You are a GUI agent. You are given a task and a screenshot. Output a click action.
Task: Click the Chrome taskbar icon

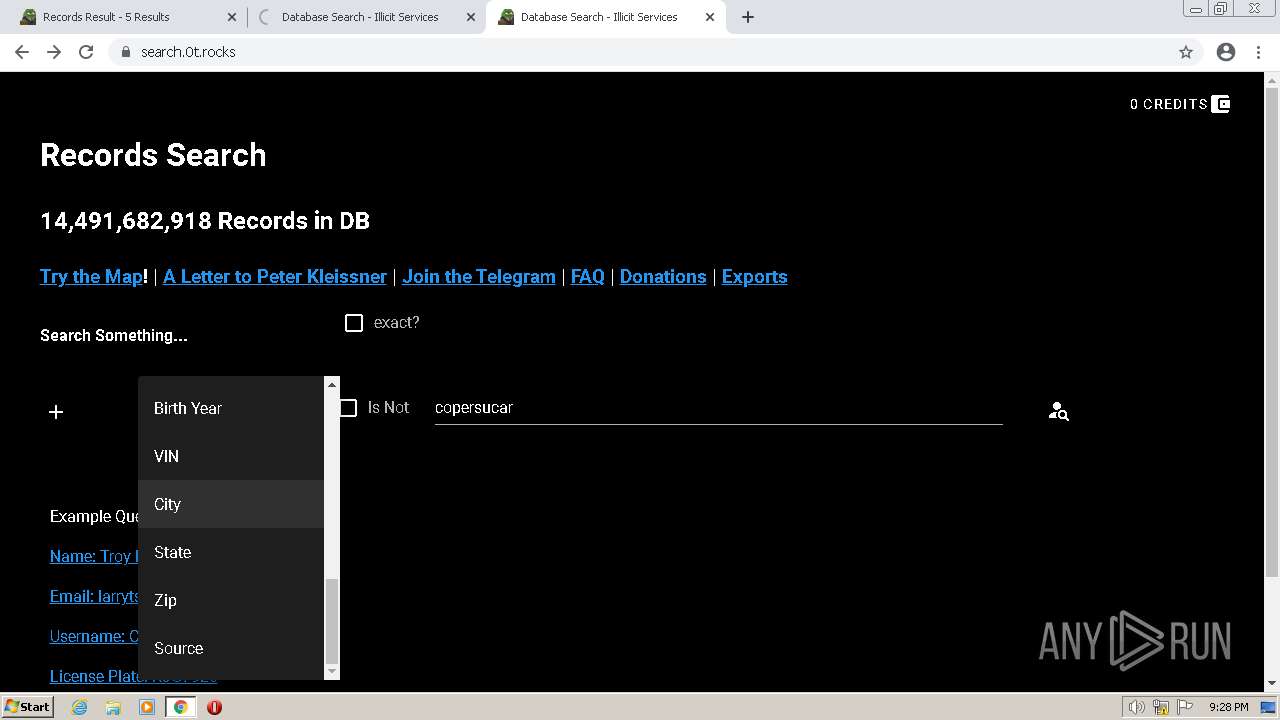pos(181,707)
